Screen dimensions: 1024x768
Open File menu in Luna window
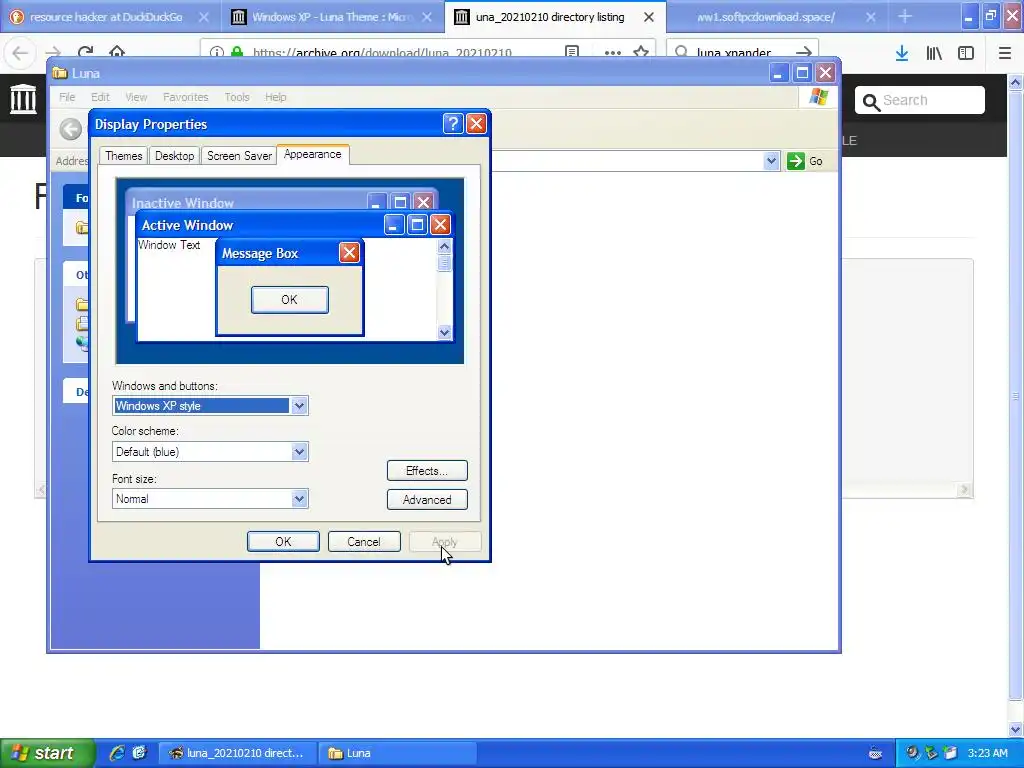point(67,97)
